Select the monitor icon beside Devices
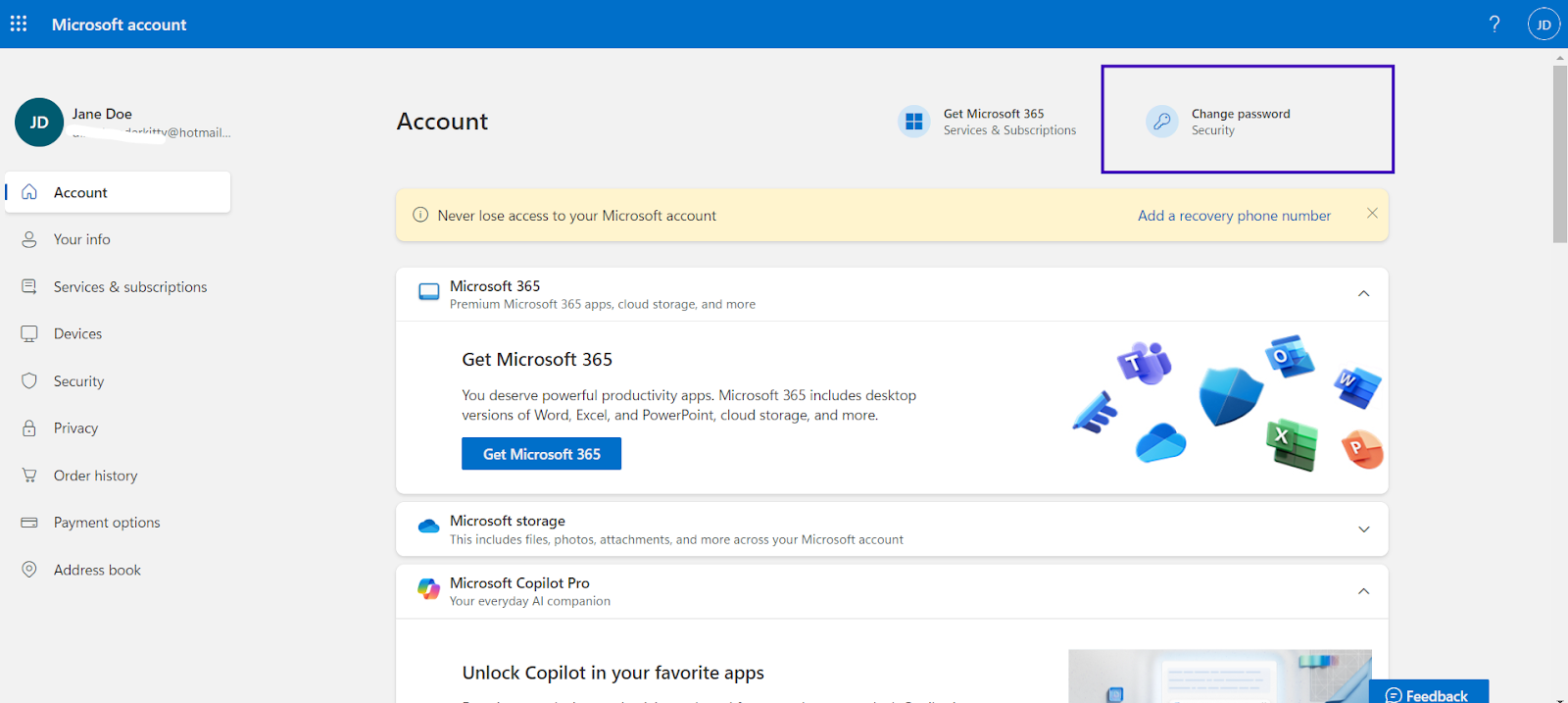The width and height of the screenshot is (1568, 703). (29, 333)
